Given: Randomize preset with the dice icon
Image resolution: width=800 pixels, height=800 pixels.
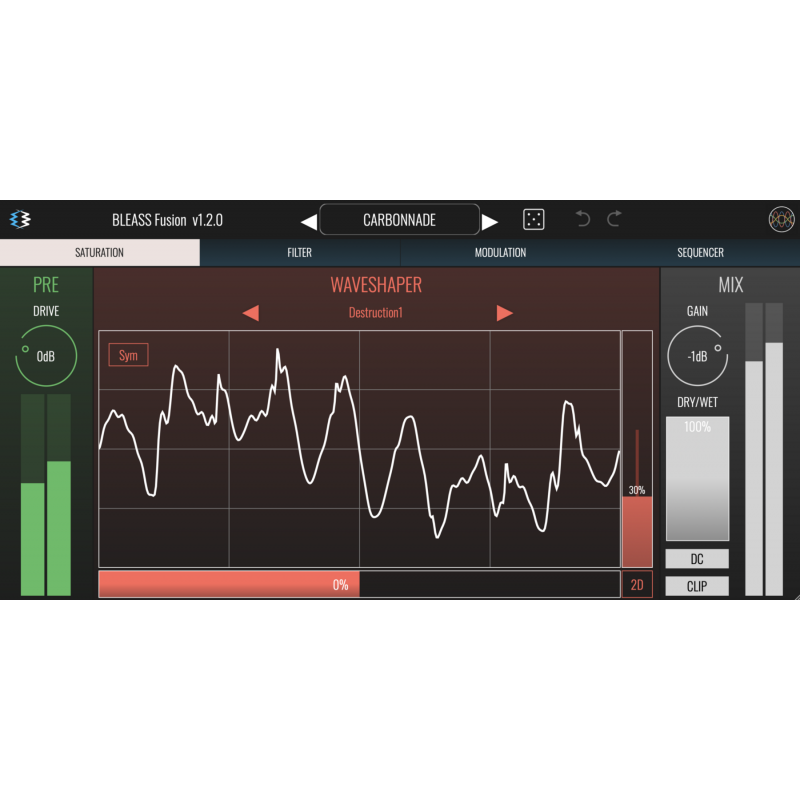Looking at the screenshot, I should [x=534, y=219].
